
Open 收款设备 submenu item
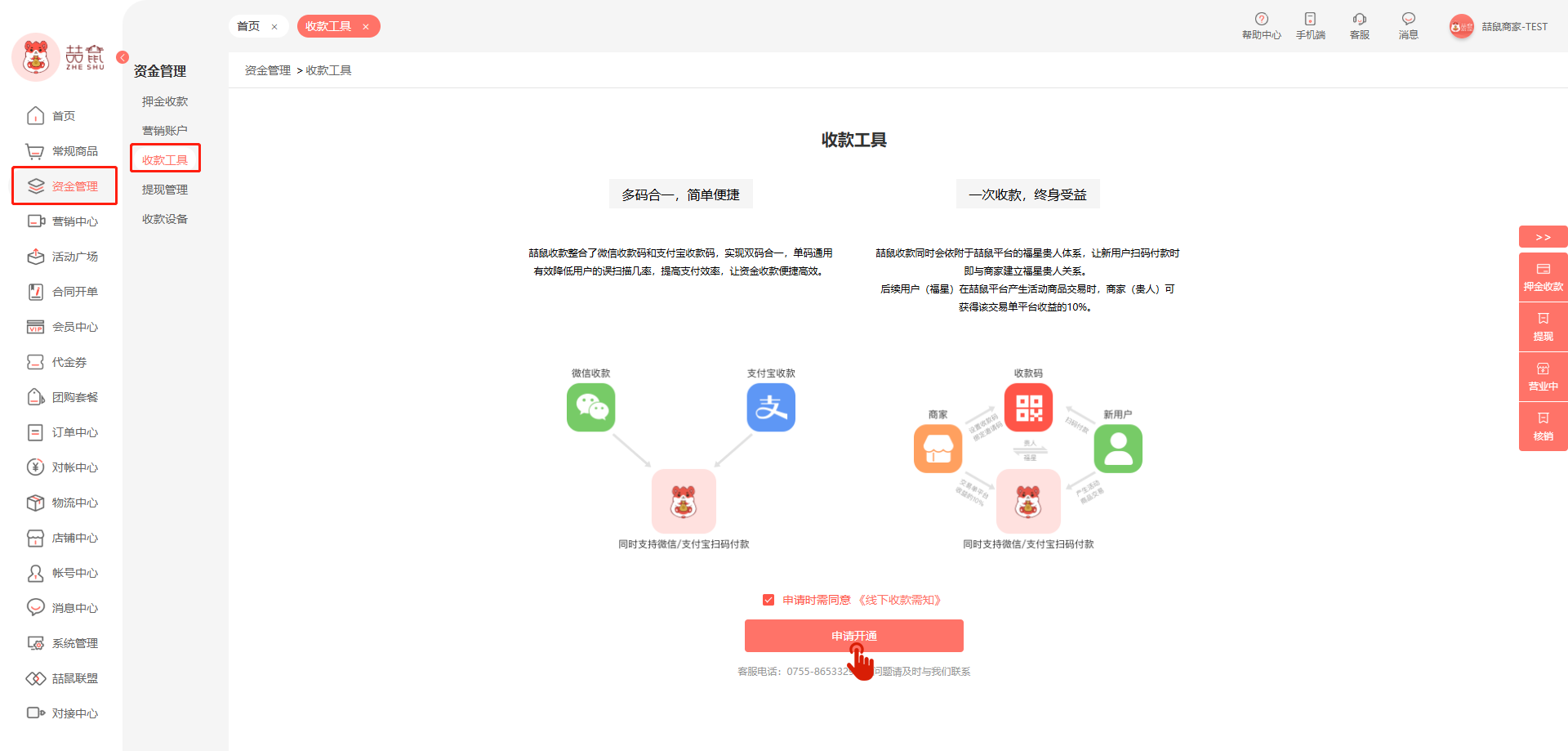pyautogui.click(x=165, y=219)
